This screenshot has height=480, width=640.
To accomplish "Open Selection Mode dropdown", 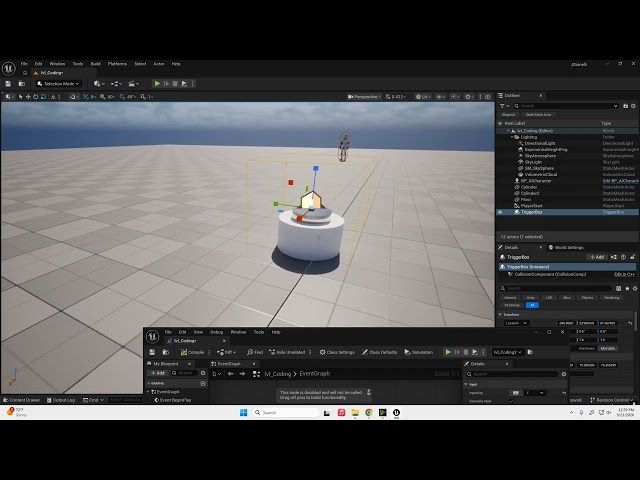I will coord(58,84).
